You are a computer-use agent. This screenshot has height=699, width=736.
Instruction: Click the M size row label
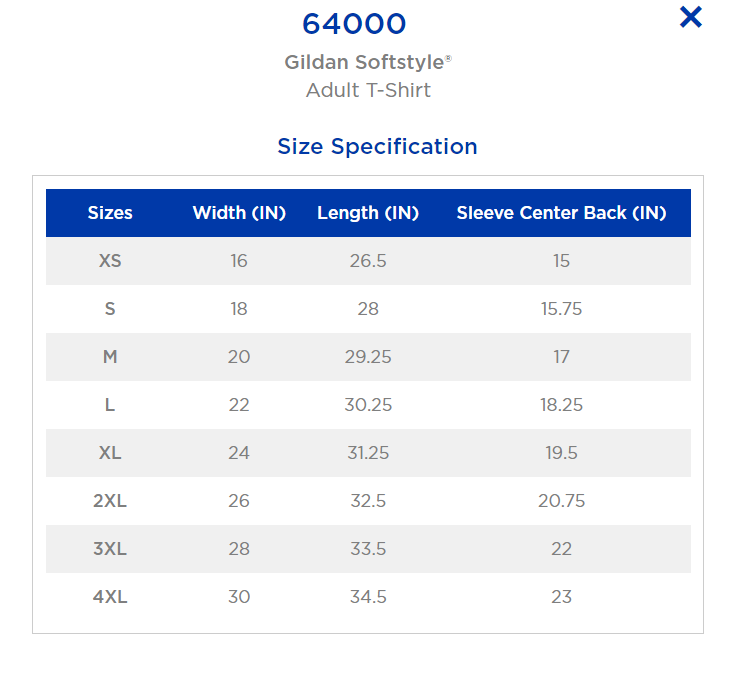(110, 357)
